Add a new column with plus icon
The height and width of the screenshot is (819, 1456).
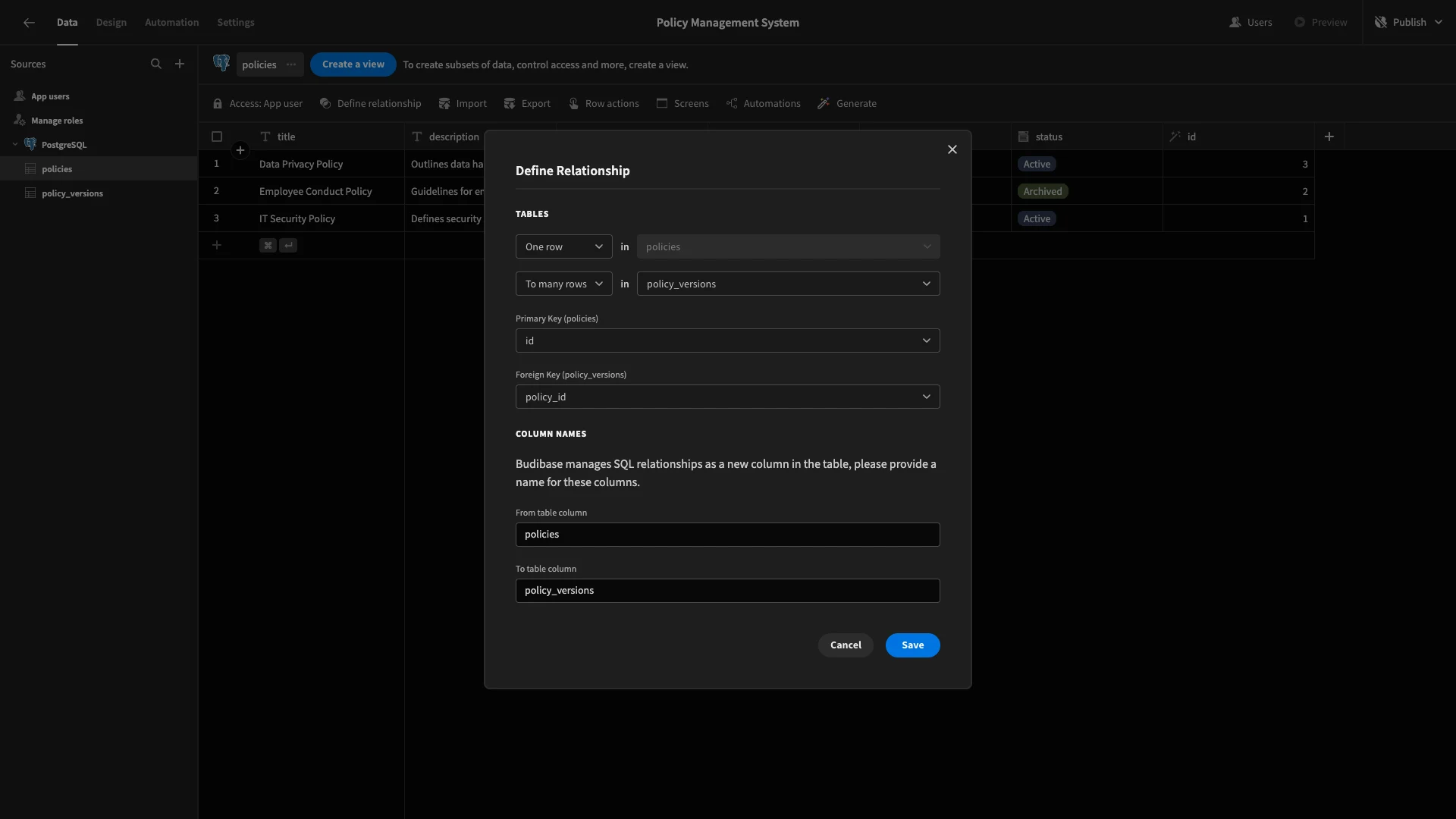[x=1329, y=136]
